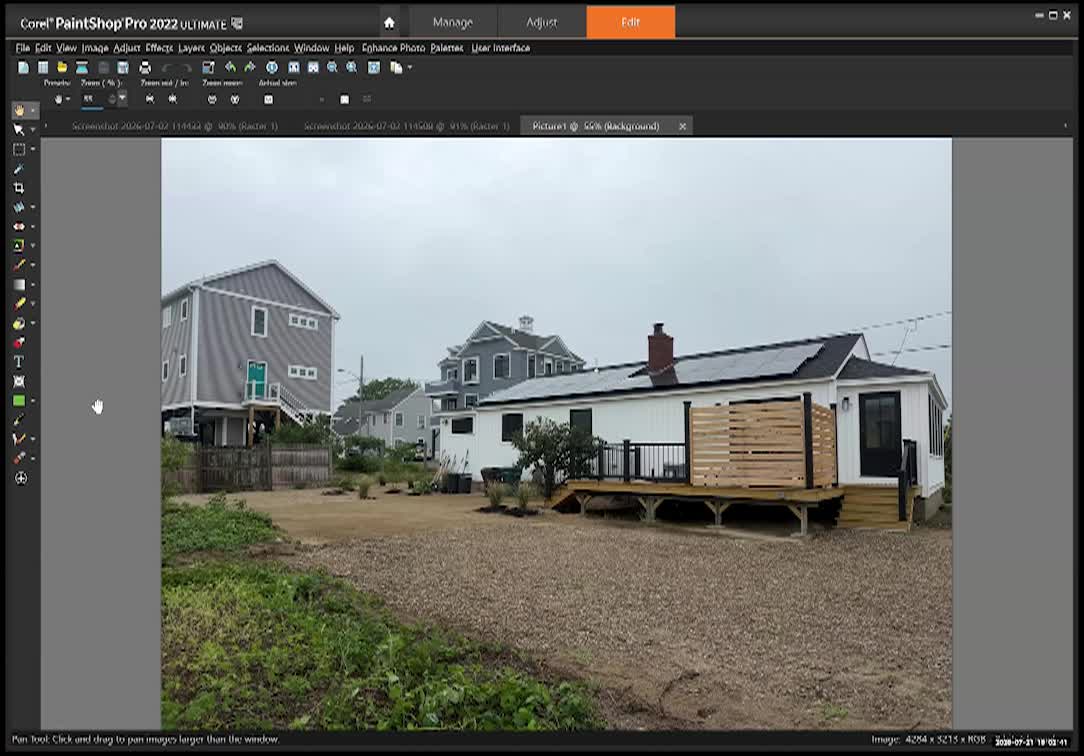Switch to the Edit tab
The height and width of the screenshot is (756, 1084).
630,22
